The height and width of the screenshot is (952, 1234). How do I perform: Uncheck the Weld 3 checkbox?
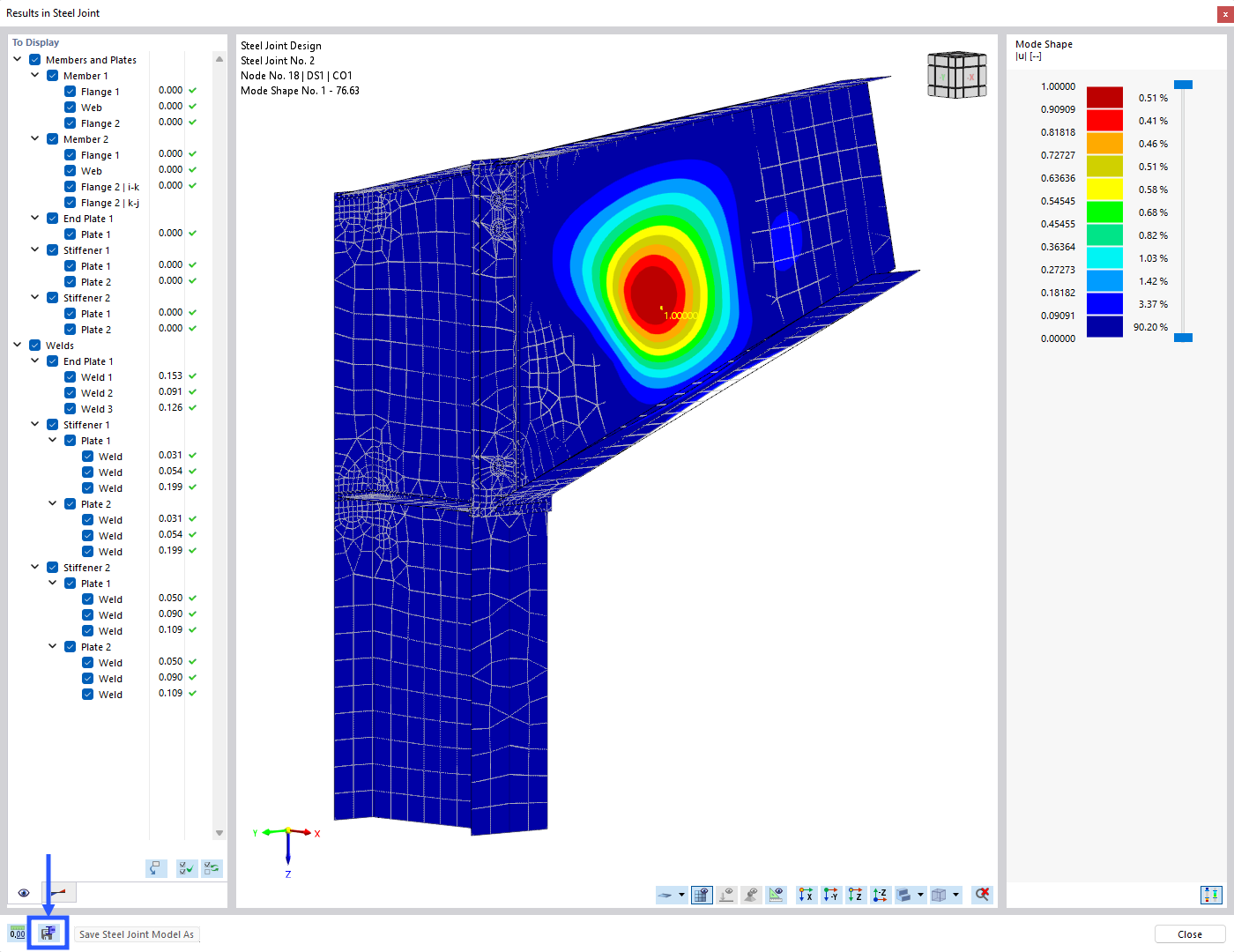point(71,409)
